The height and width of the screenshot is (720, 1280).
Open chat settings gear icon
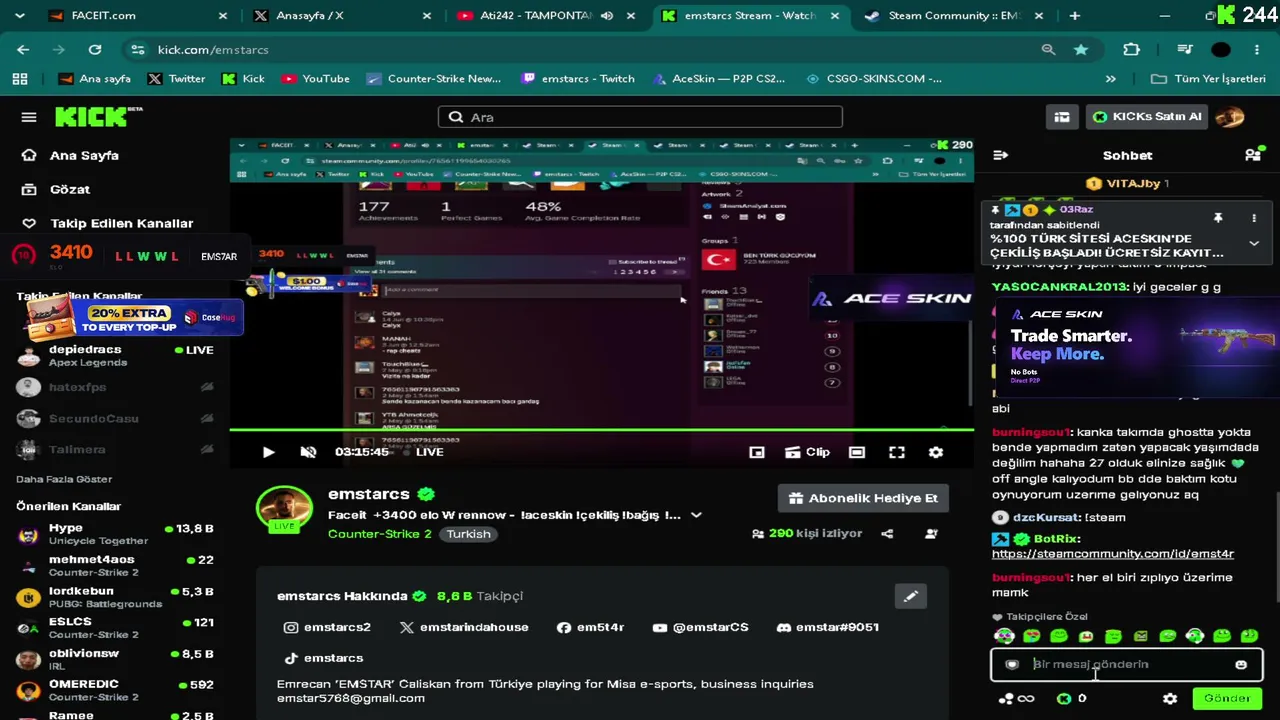[x=1170, y=699]
